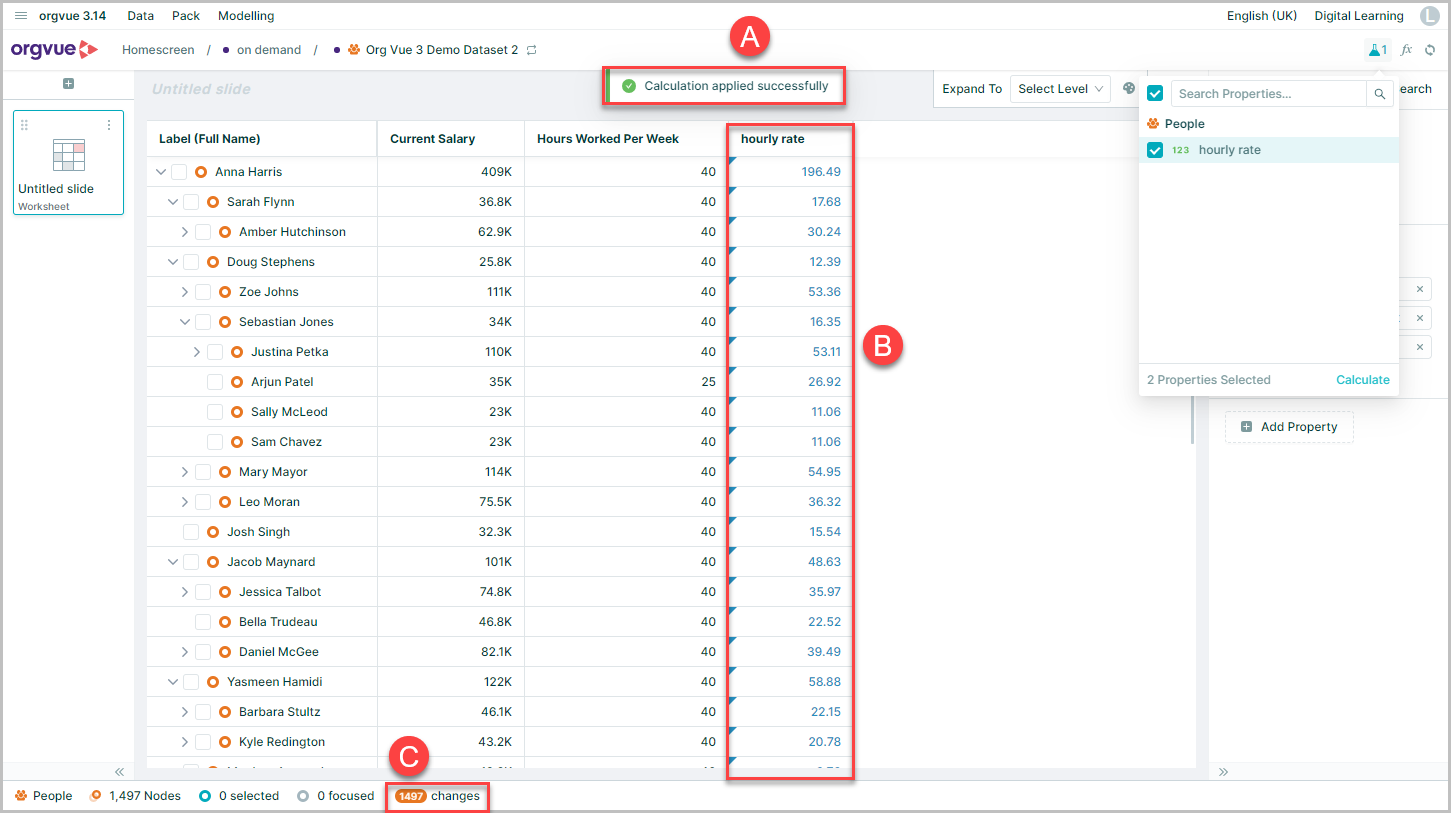Image resolution: width=1451 pixels, height=813 pixels.
Task: Click the flask calculation icon
Action: point(1376,50)
